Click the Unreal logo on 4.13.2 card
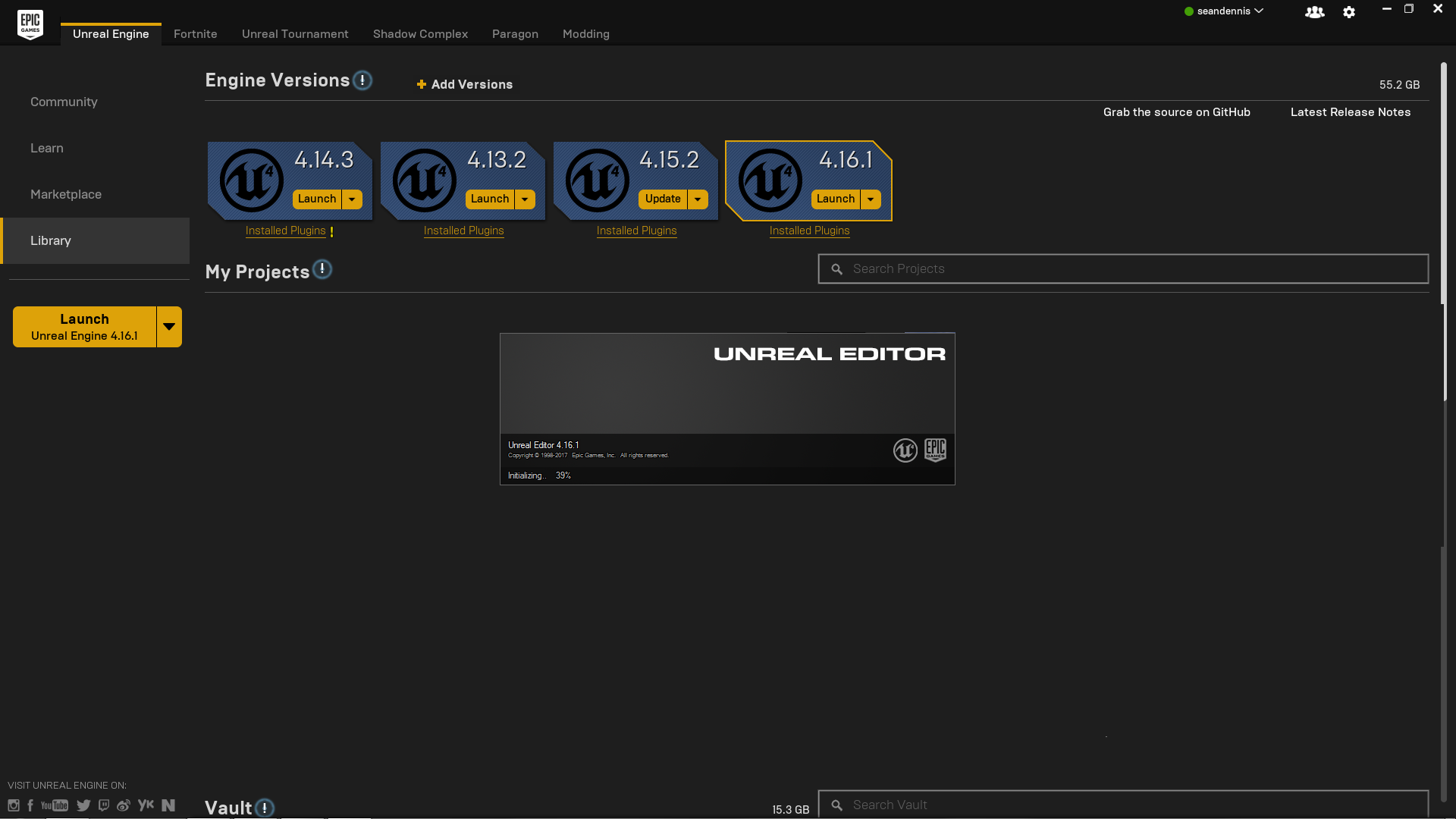Viewport: 1456px width, 819px height. point(424,180)
